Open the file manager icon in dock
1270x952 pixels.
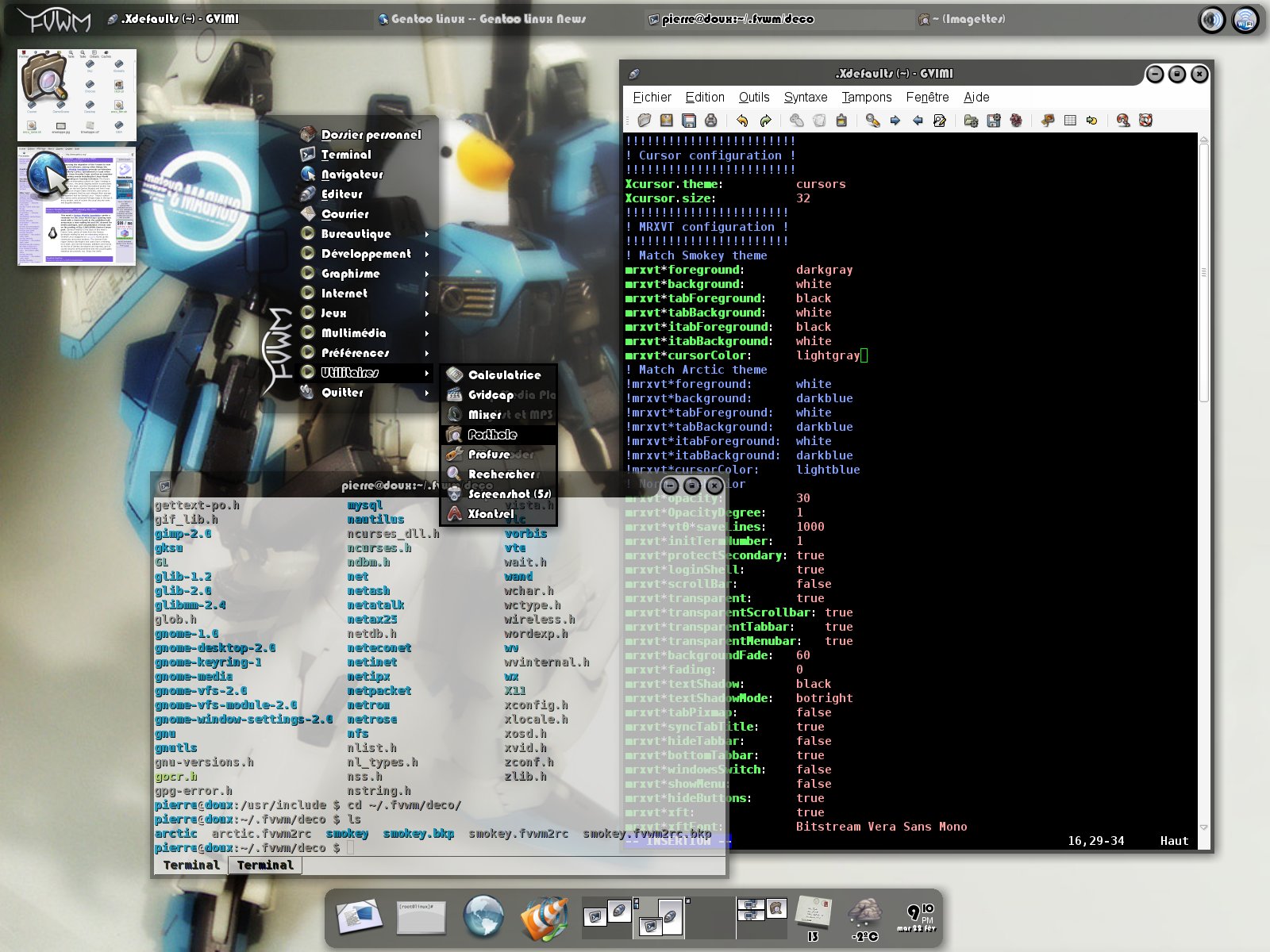[x=359, y=918]
